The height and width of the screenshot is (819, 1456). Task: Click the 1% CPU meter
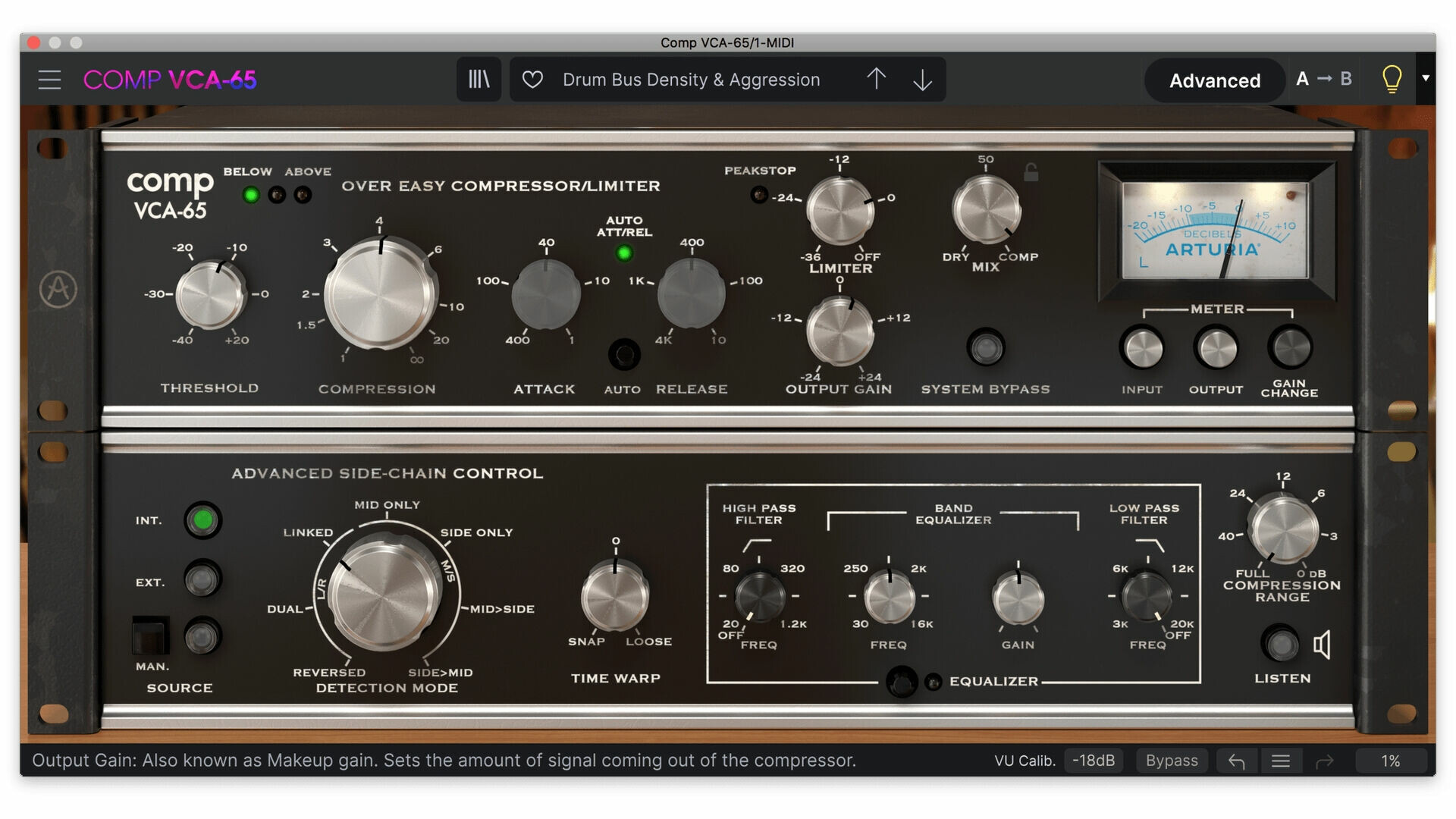[1391, 761]
